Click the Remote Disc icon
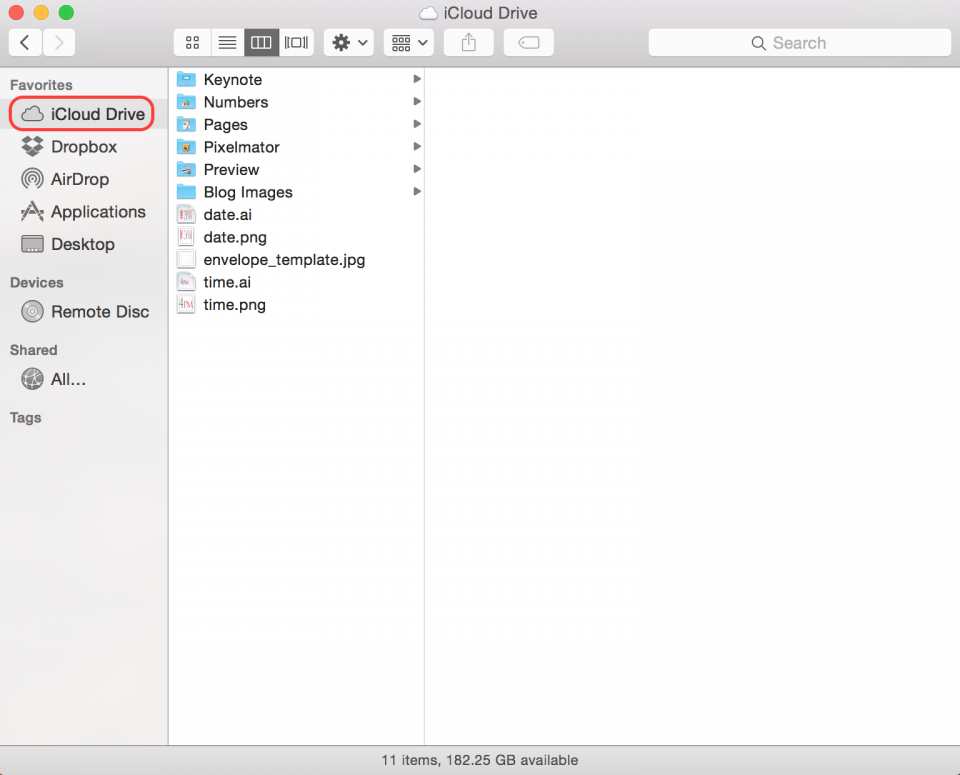This screenshot has width=960, height=775. (32, 312)
